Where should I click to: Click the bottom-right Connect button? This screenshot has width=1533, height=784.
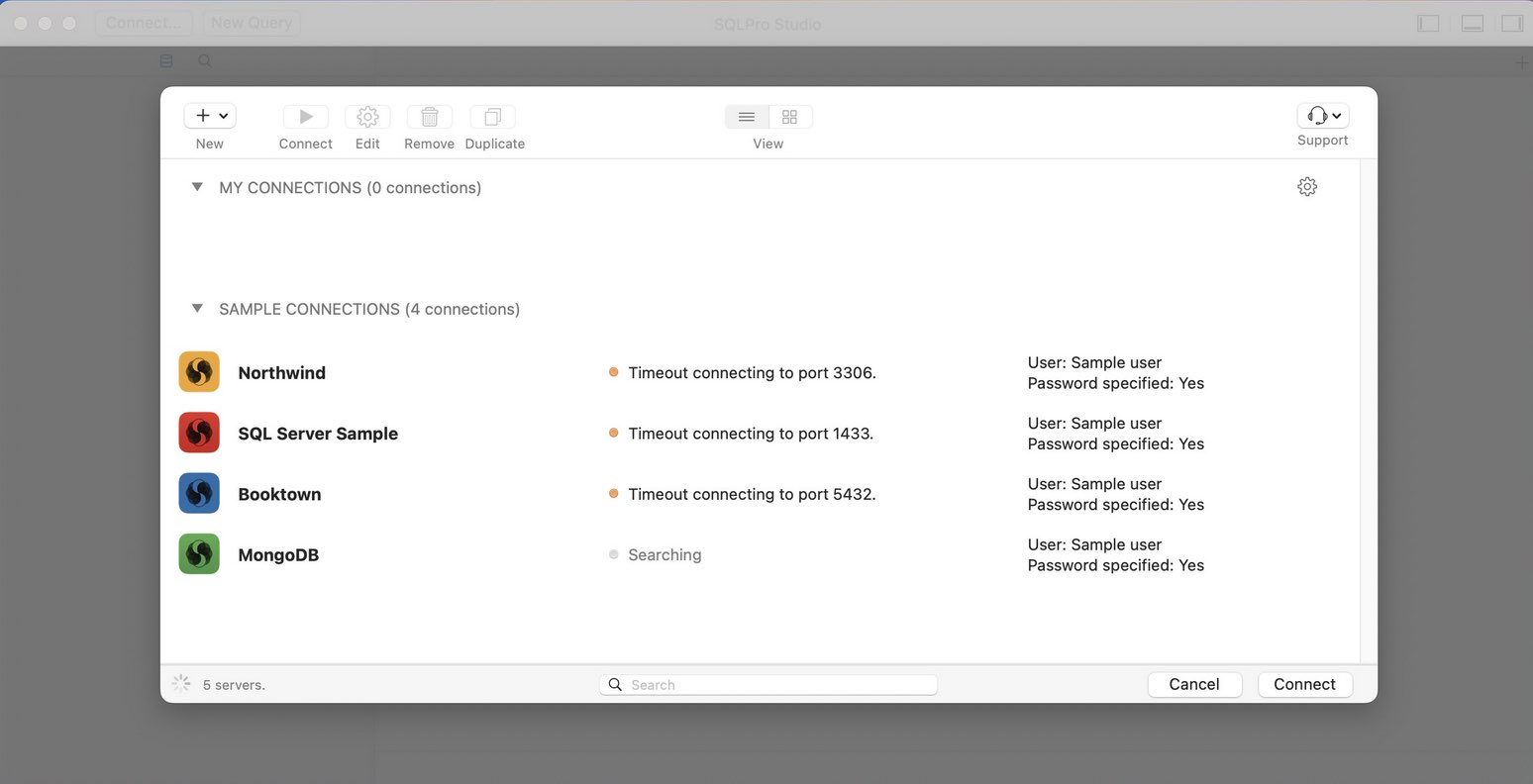pos(1304,684)
